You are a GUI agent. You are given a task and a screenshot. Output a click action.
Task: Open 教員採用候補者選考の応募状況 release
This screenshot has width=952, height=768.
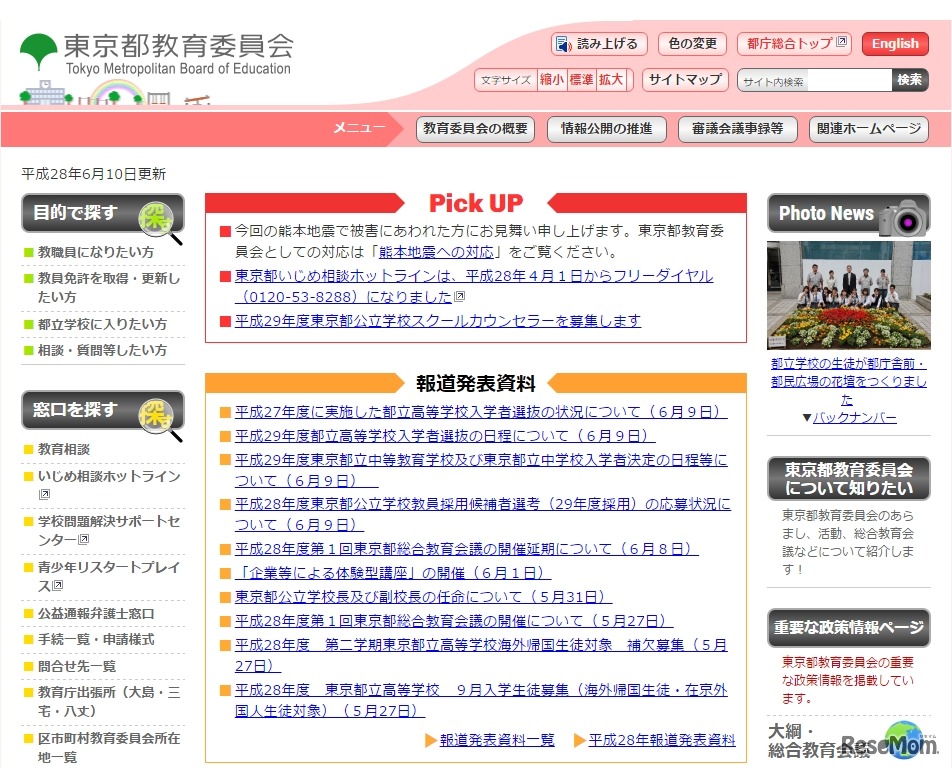[483, 514]
